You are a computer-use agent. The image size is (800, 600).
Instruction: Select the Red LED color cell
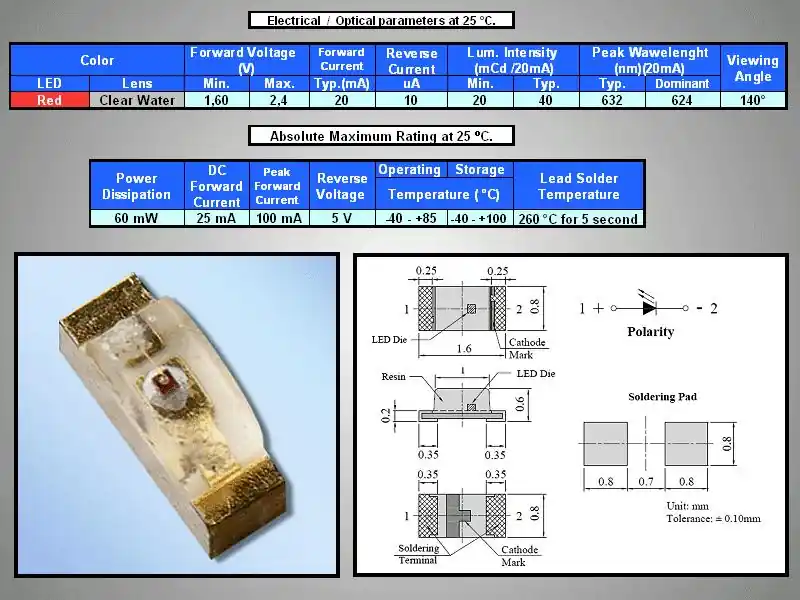tap(49, 100)
